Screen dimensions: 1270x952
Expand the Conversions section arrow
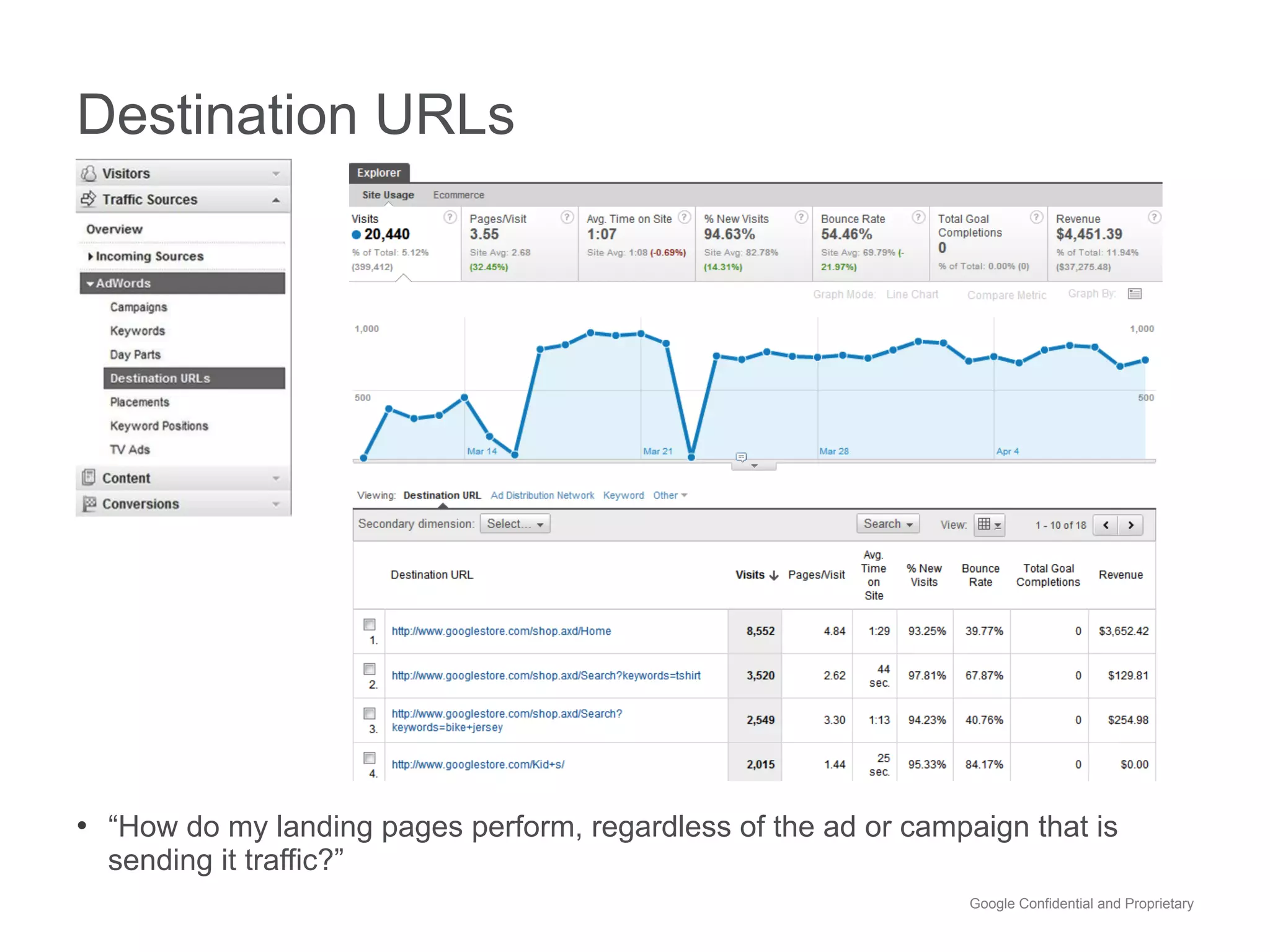(x=276, y=505)
